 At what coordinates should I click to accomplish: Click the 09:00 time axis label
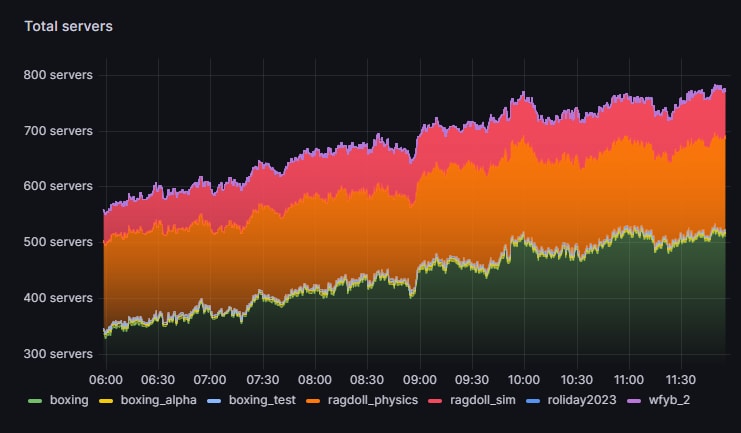pos(419,380)
